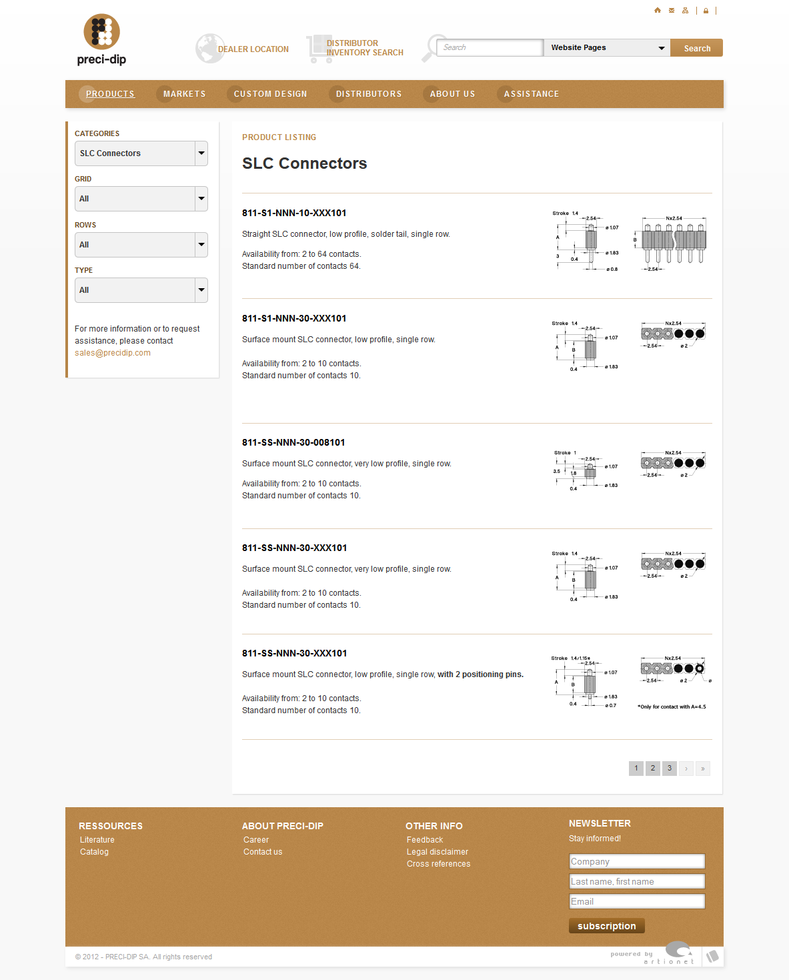Viewport: 789px width, 980px height.
Task: Click the next page single arrow
Action: tap(686, 768)
